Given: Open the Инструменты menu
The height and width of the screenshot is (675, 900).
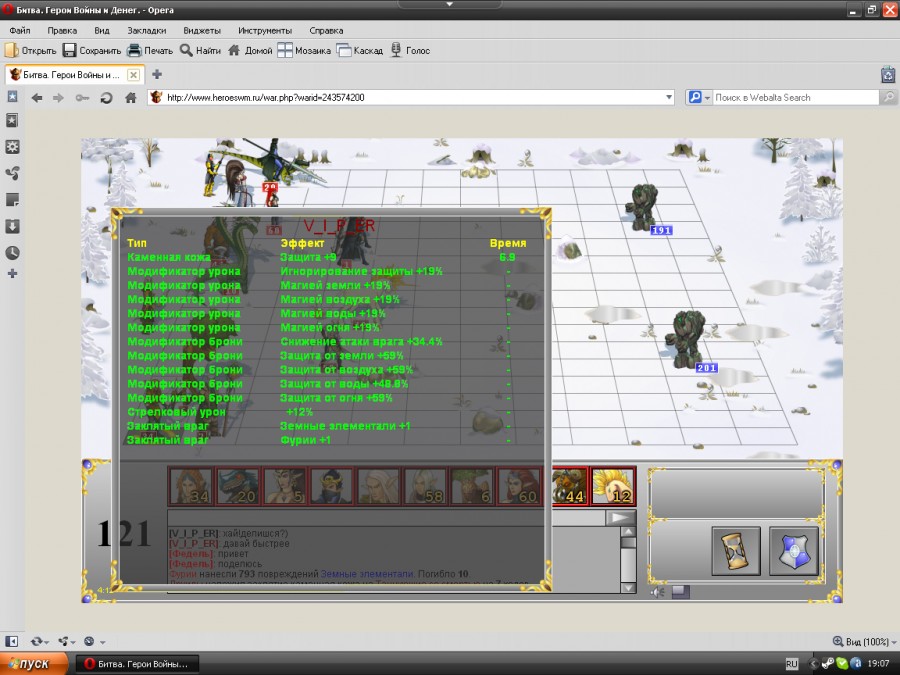Looking at the screenshot, I should click(265, 30).
